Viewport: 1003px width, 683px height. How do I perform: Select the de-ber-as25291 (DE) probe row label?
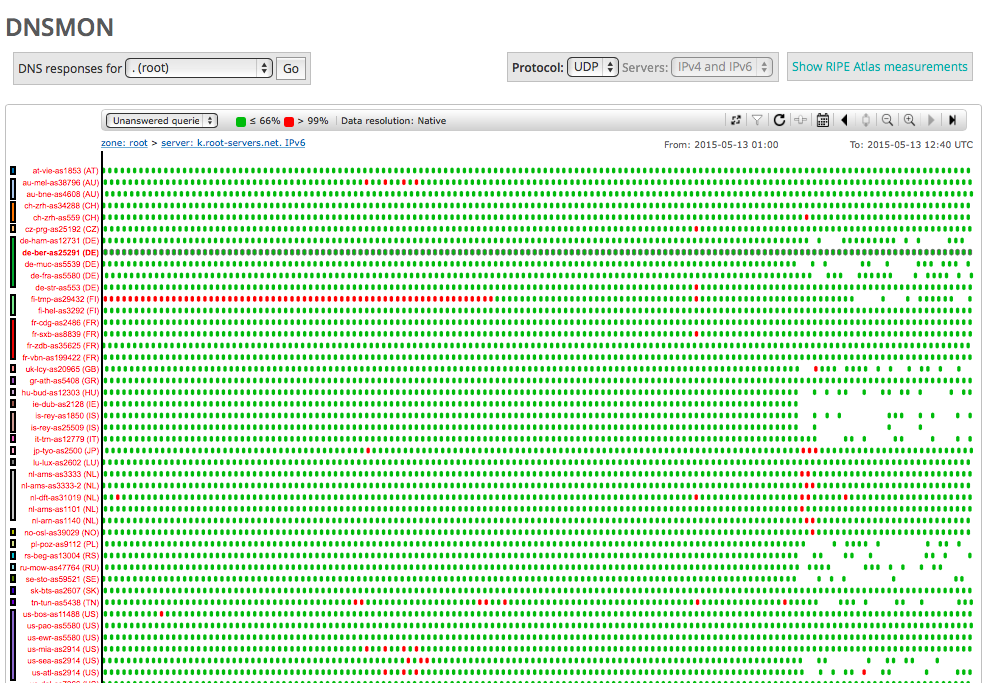tap(60, 253)
